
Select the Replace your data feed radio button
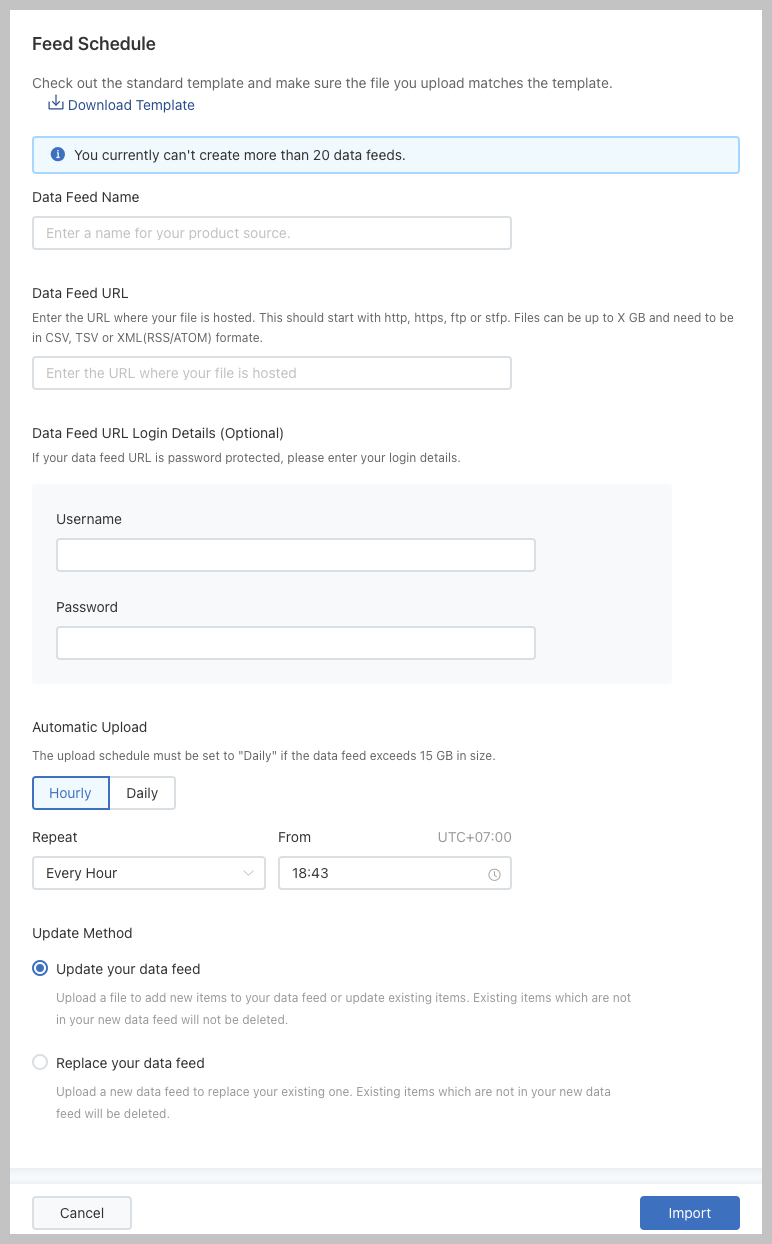[40, 1063]
